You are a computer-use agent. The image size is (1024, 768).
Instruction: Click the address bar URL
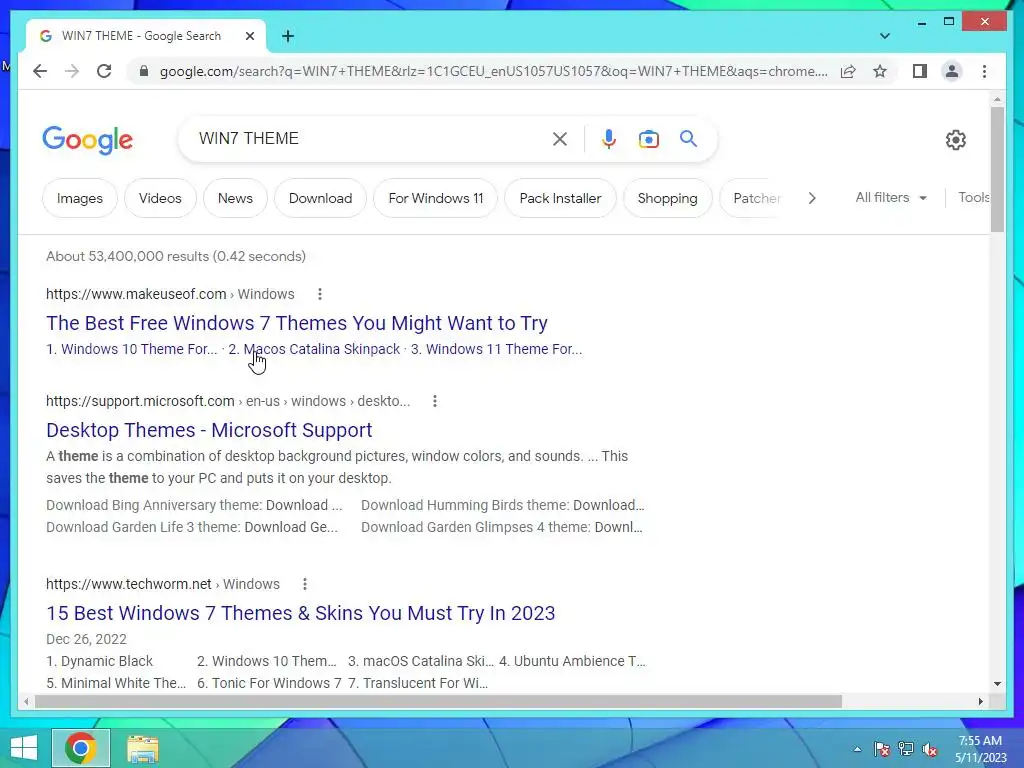pos(493,71)
